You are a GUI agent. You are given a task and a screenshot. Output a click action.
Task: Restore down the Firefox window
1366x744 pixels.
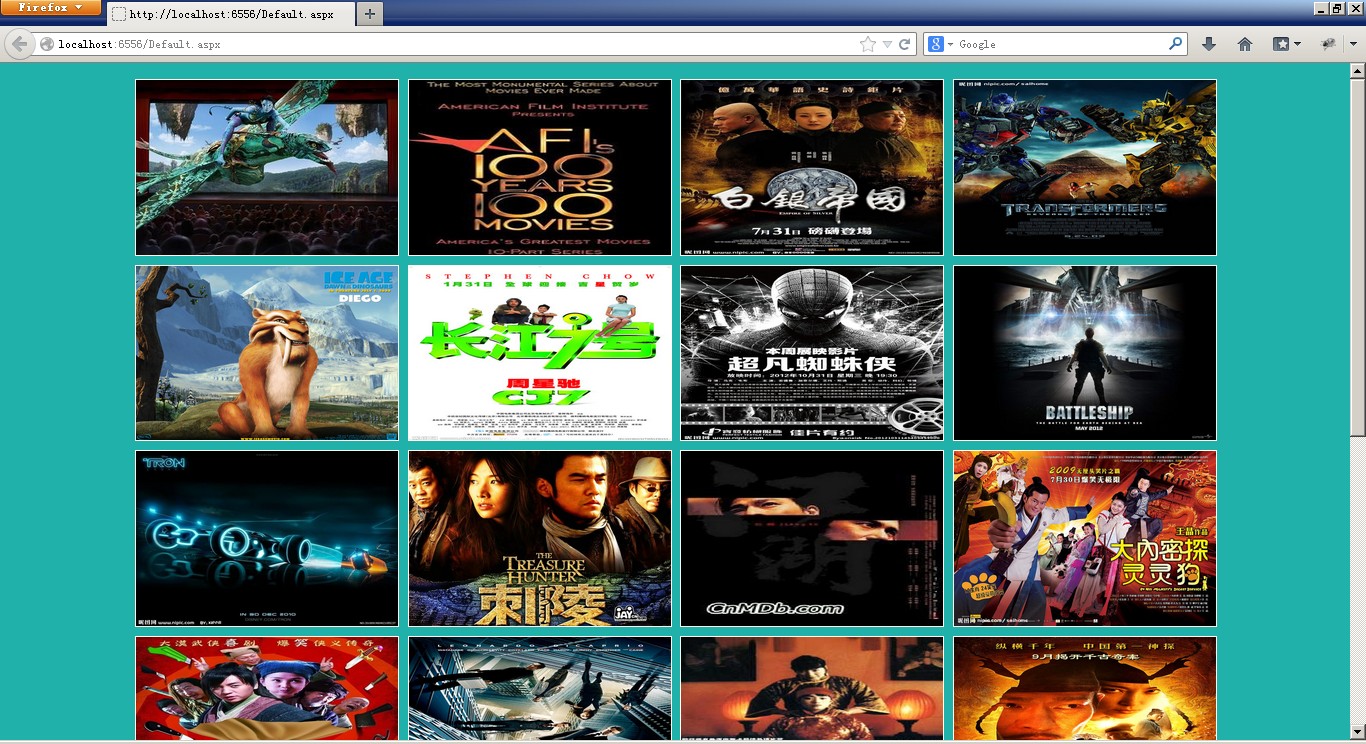(1337, 8)
